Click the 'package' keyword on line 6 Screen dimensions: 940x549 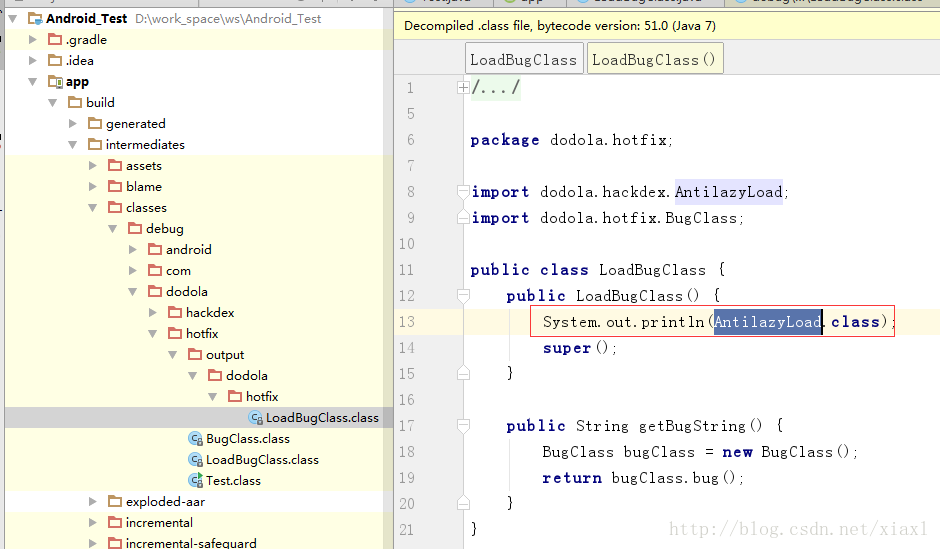pyautogui.click(x=505, y=140)
